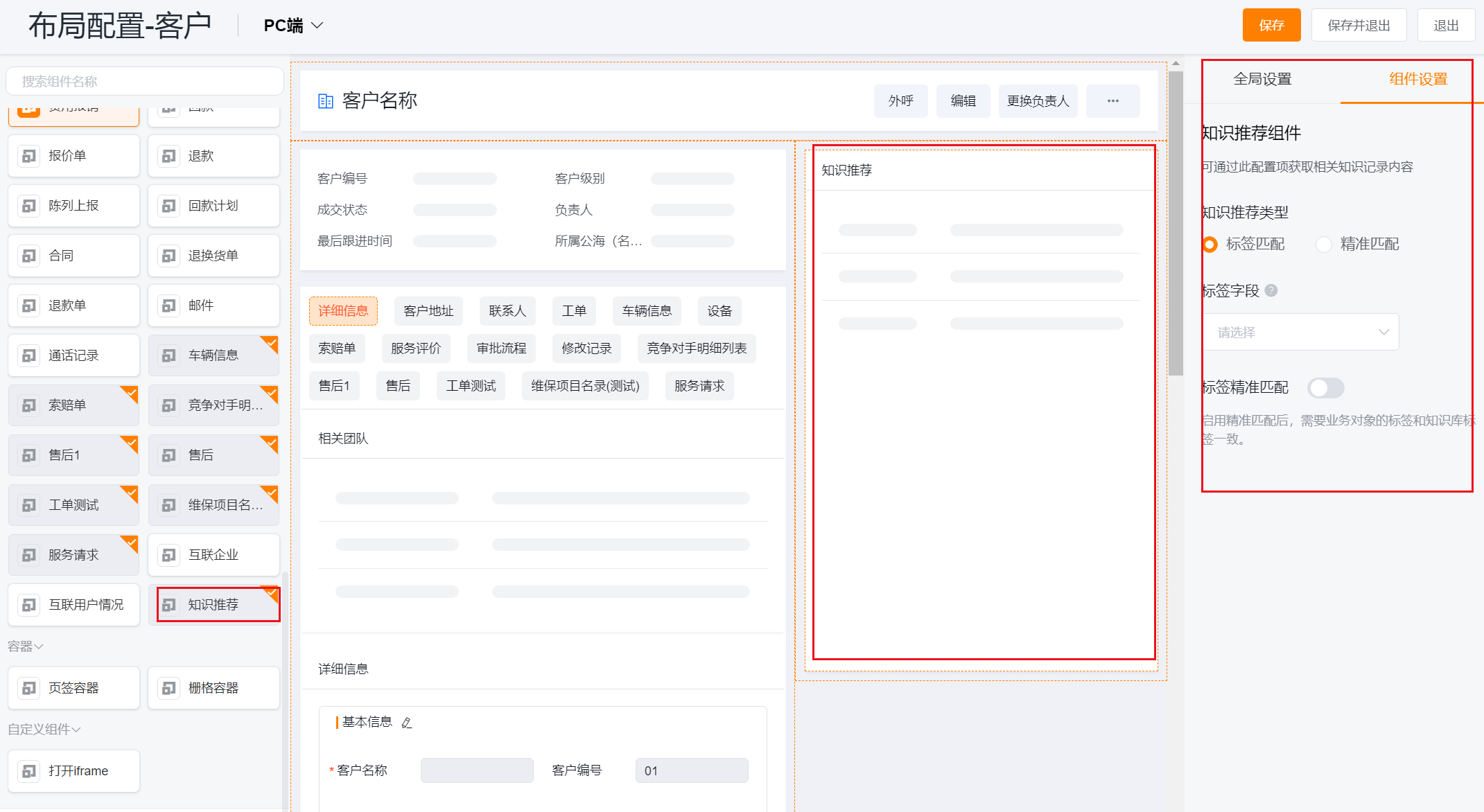
Task: Click the 客户名称 header icon
Action: click(x=325, y=101)
